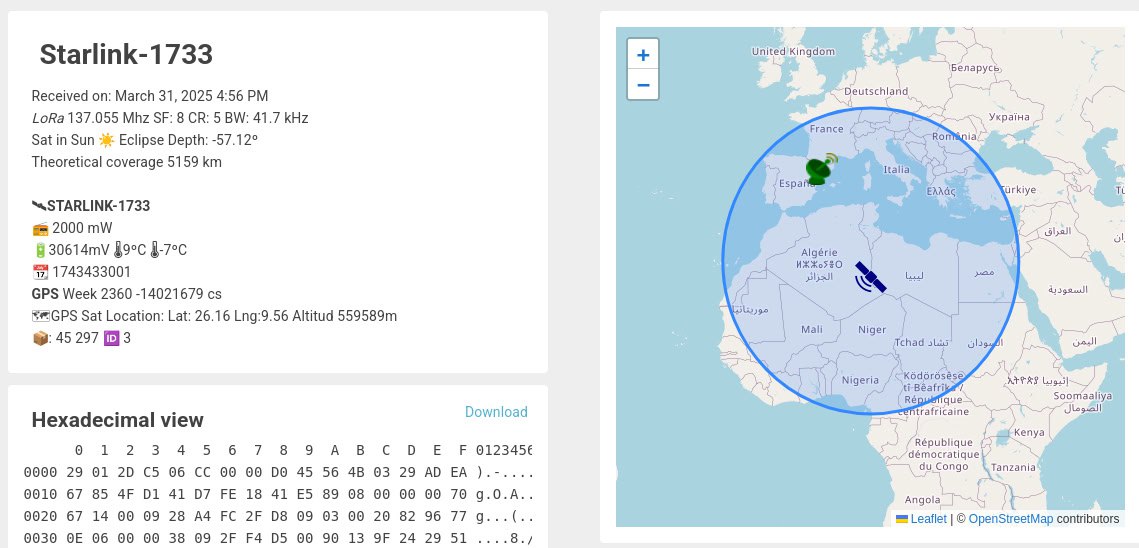Click the Kenya label on map
The image size is (1139, 548).
click(1029, 432)
